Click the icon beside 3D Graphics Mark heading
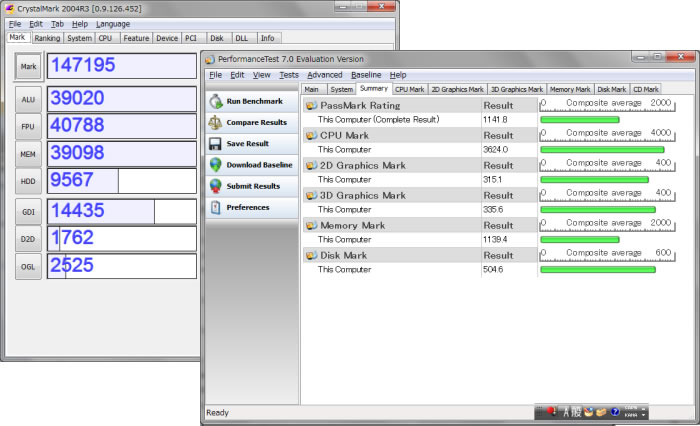700x426 pixels. point(311,195)
